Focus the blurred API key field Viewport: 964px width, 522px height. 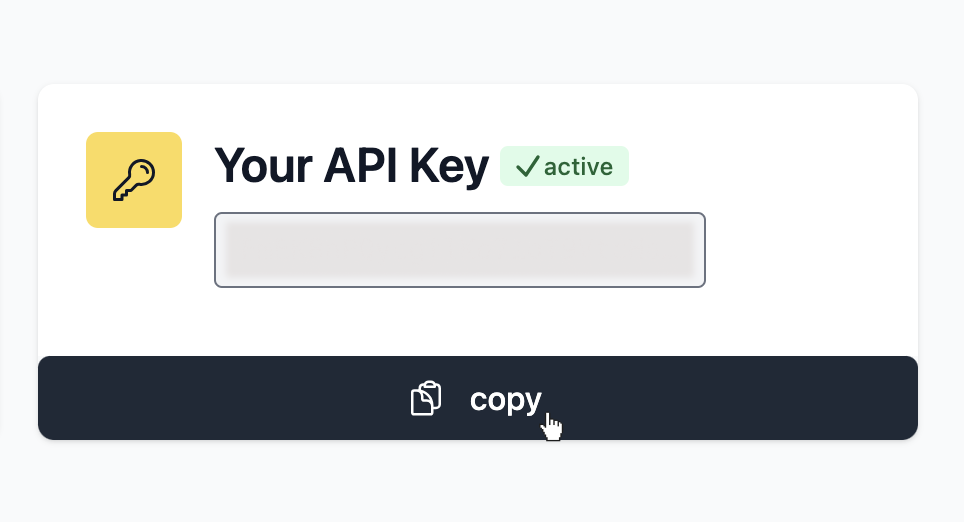(x=460, y=250)
